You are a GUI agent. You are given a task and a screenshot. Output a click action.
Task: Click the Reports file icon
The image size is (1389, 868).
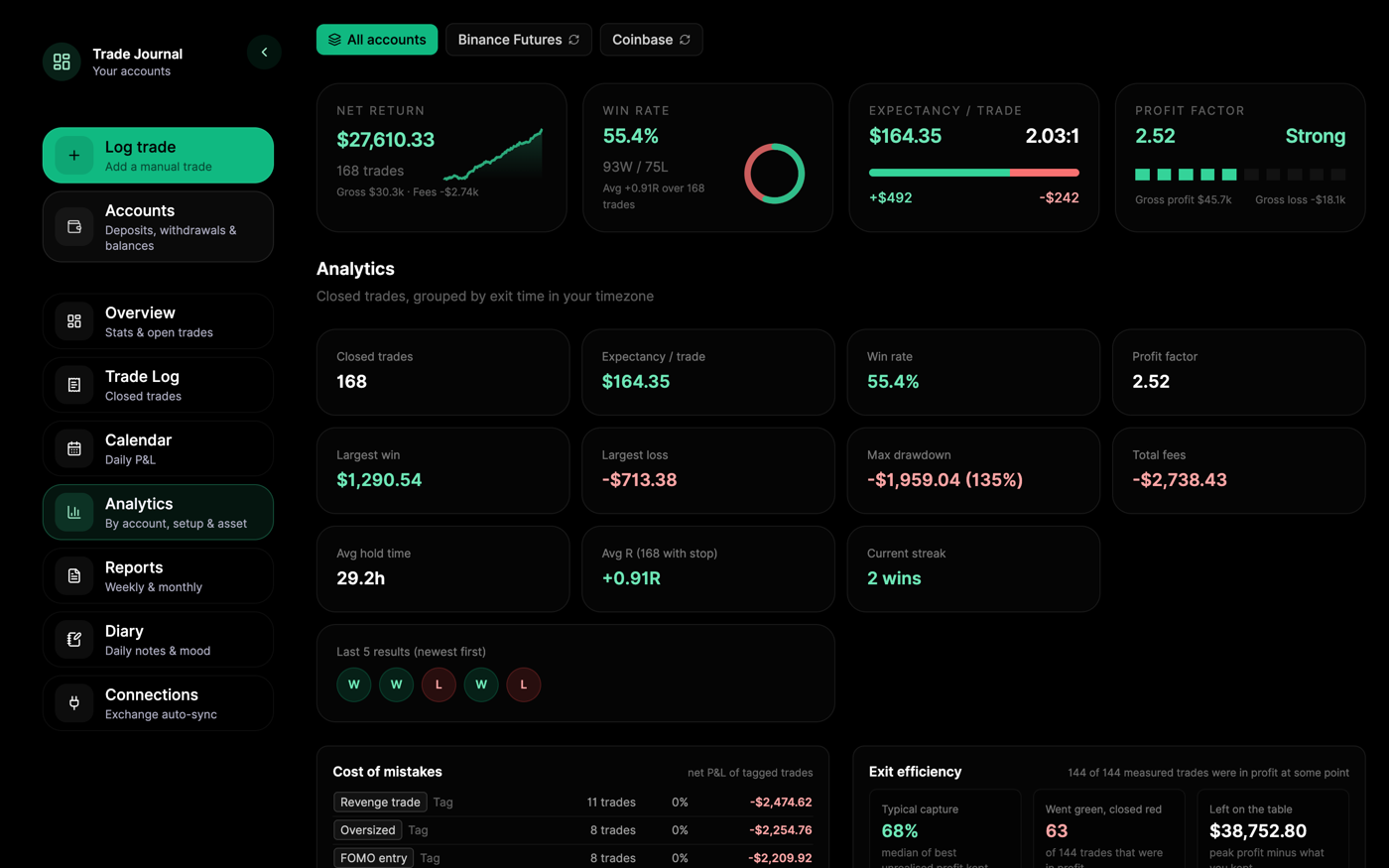[x=74, y=575]
